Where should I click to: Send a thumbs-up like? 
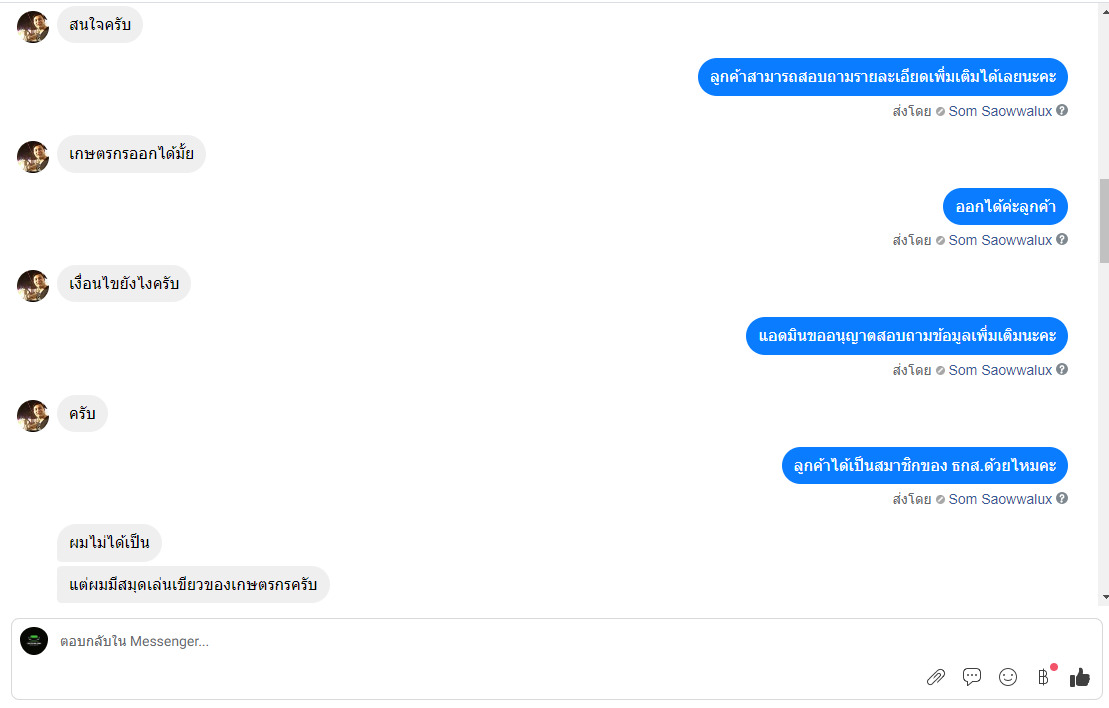1080,678
